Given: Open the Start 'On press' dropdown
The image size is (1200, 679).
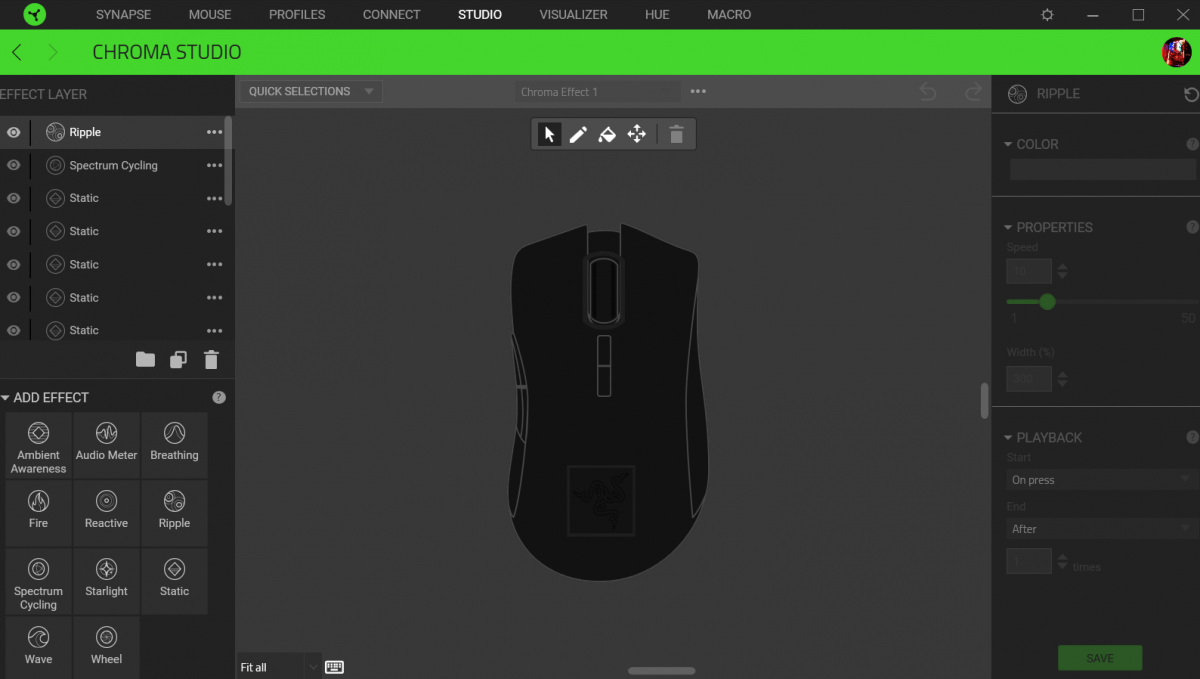Looking at the screenshot, I should coord(1102,480).
